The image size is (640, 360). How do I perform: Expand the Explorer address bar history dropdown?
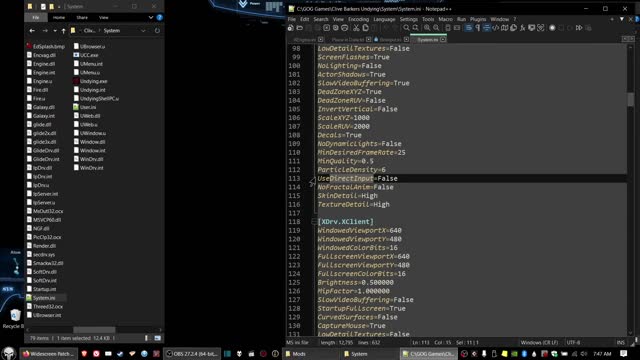143,31
